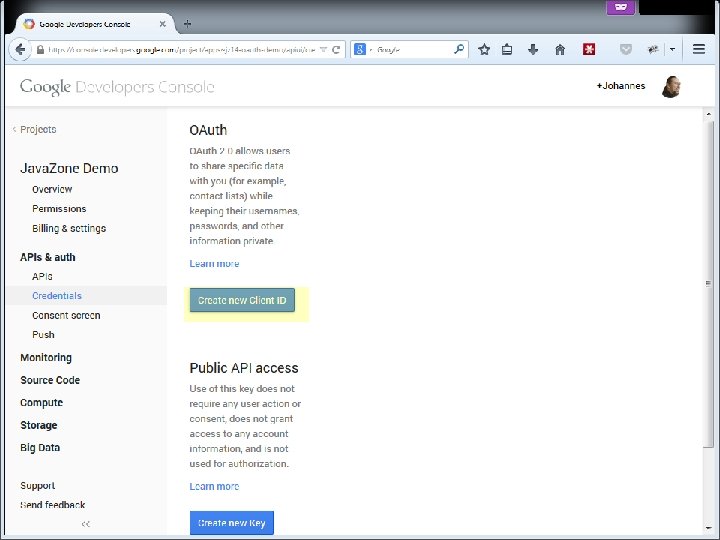Click the search magnifier icon

(x=458, y=49)
